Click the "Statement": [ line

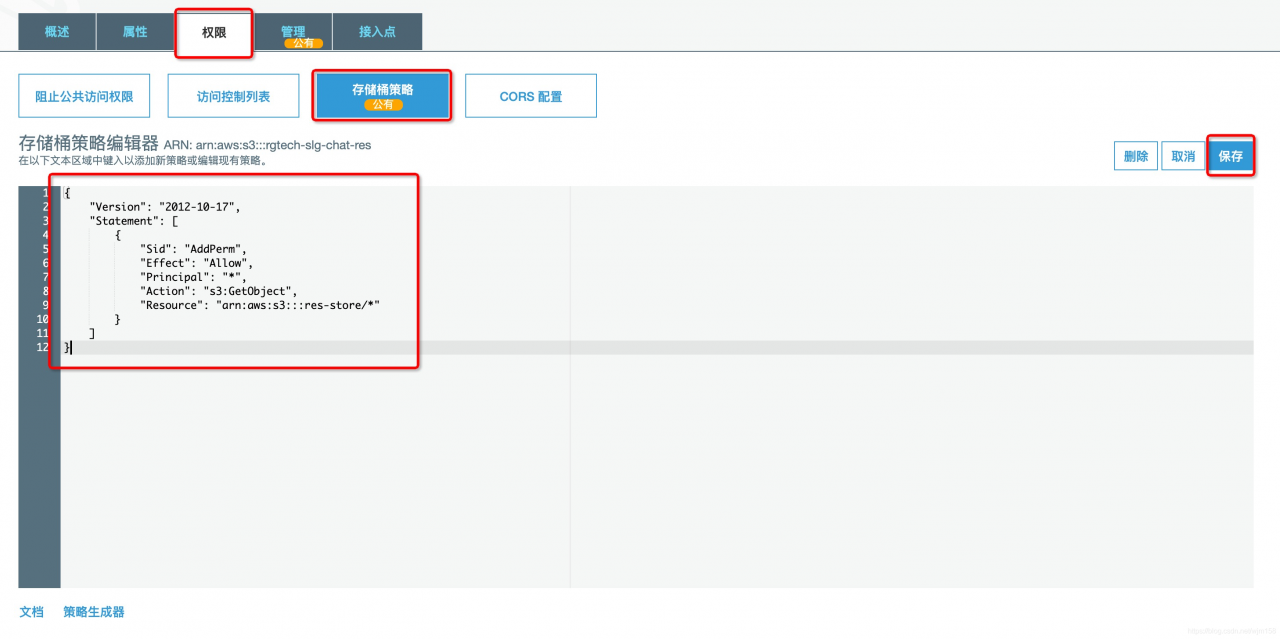tap(134, 221)
